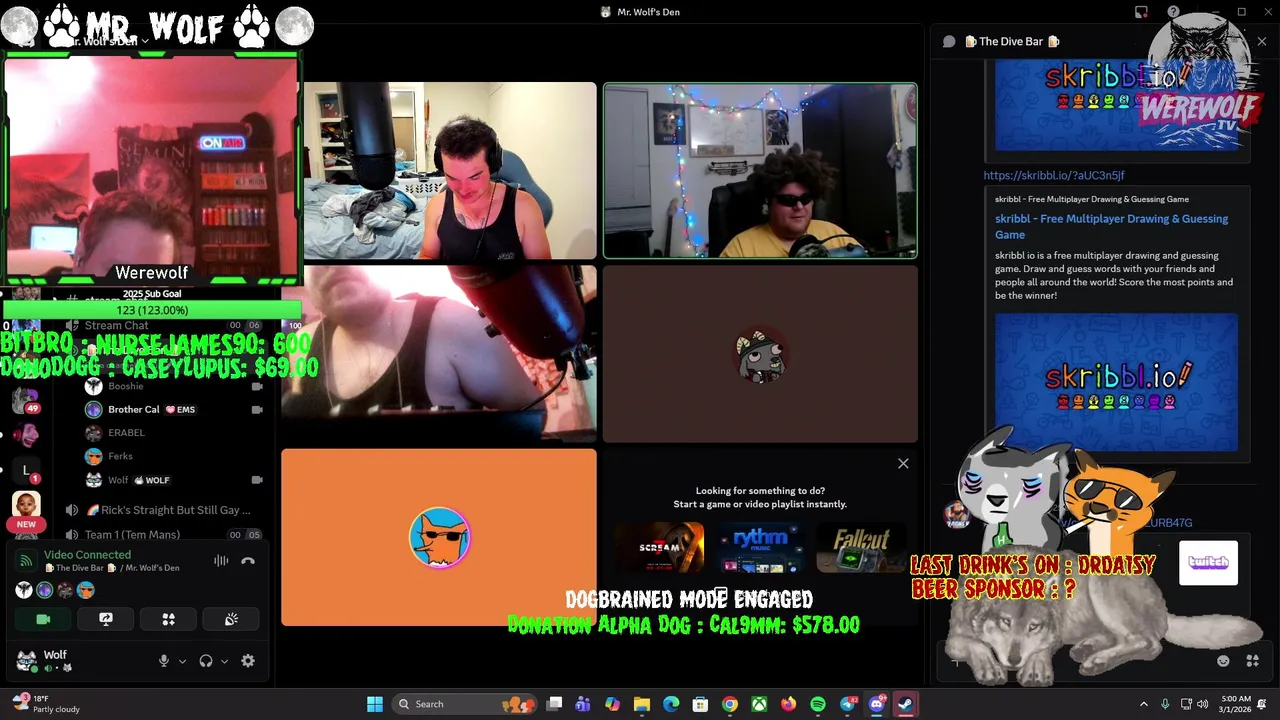Open the clock showing 5:00 AM

(x=1236, y=704)
